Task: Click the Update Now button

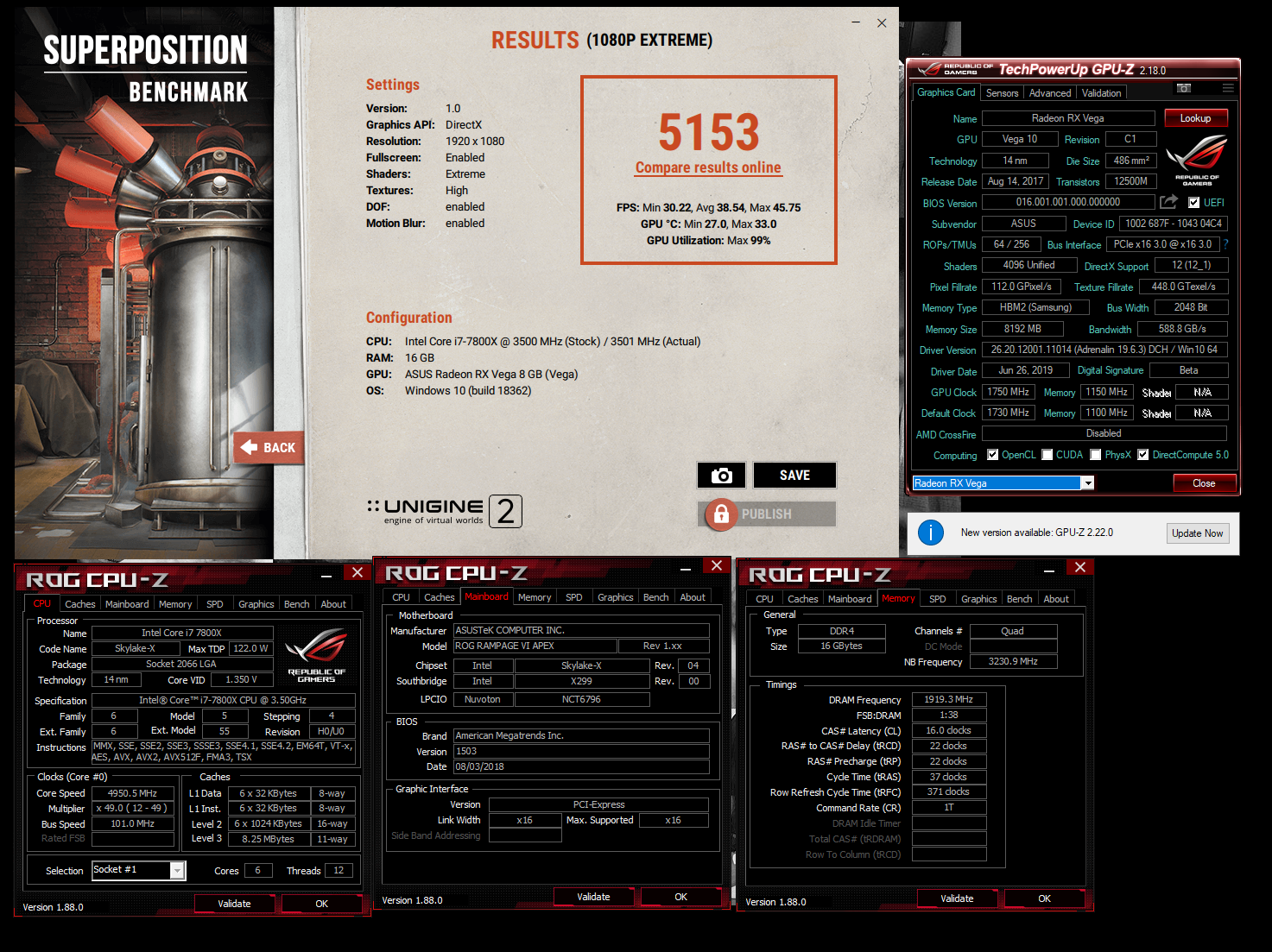Action: point(1198,533)
